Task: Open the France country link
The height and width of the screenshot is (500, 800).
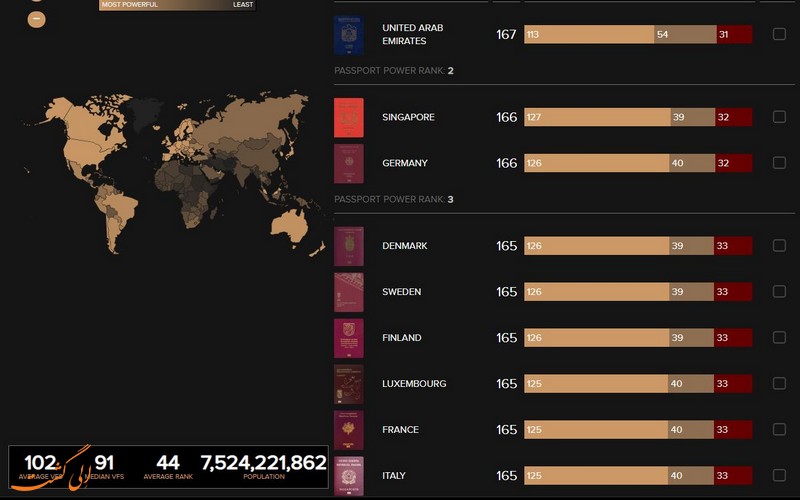Action: 400,429
